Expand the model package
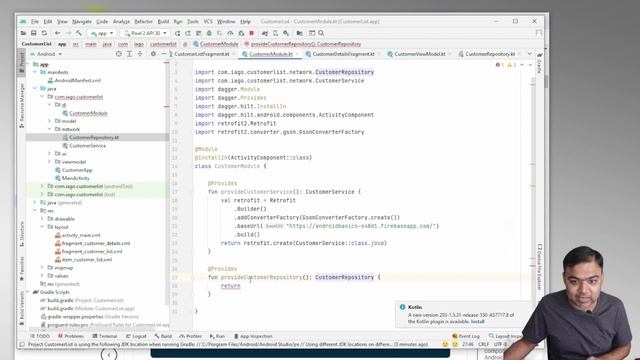The image size is (640, 360). click(x=50, y=121)
